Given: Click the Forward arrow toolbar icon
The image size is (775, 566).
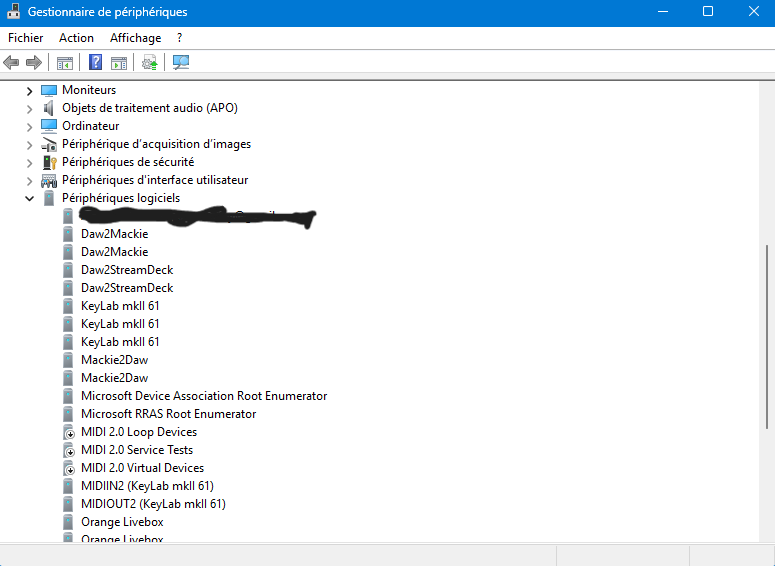Looking at the screenshot, I should pyautogui.click(x=34, y=63).
